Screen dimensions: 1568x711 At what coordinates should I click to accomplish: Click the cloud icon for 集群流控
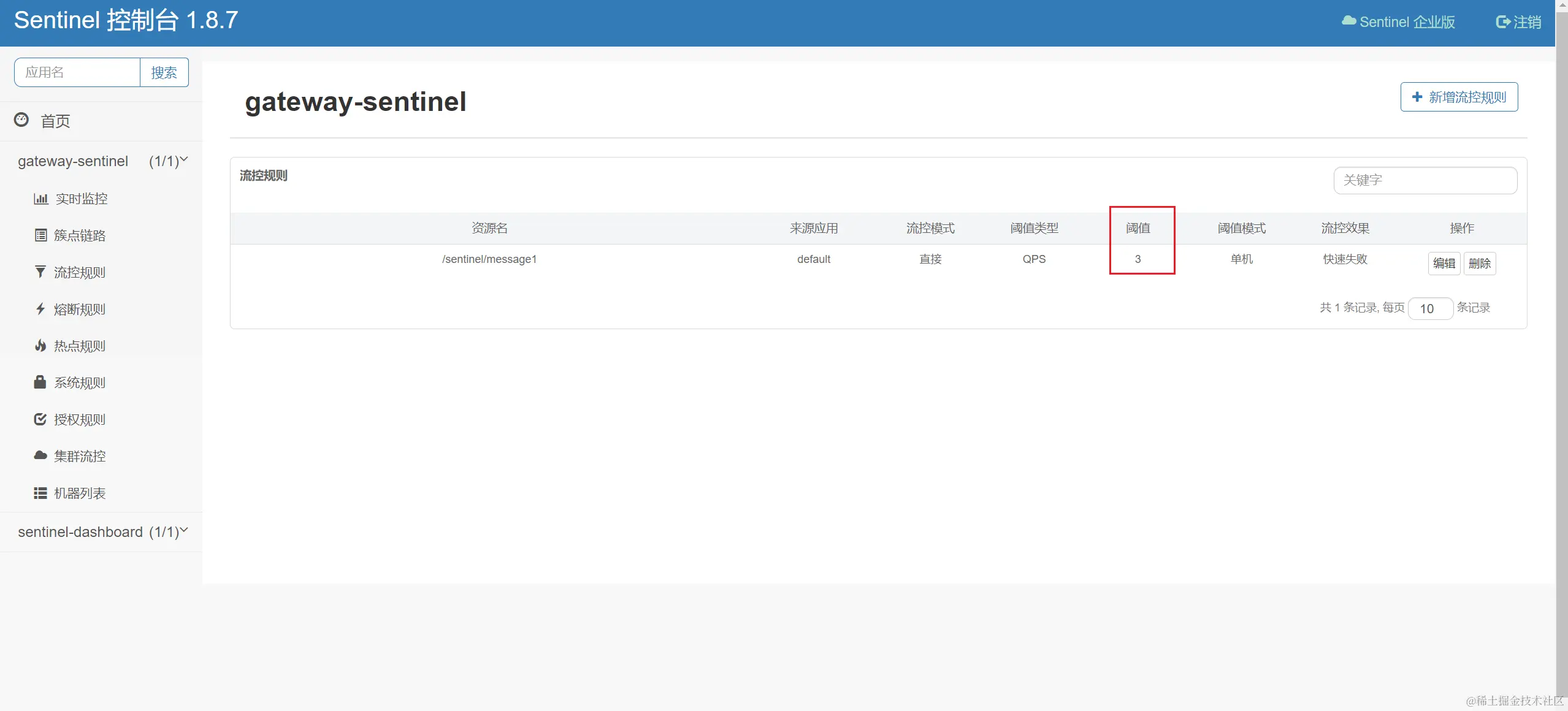40,455
